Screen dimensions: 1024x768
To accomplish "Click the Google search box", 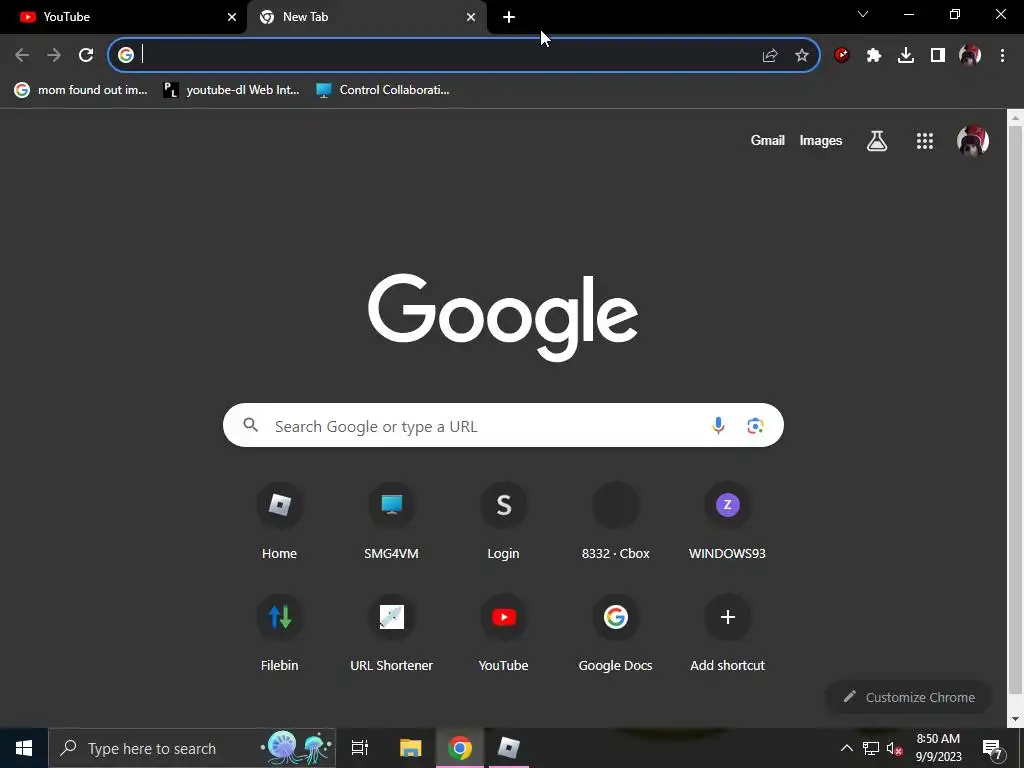I will tap(503, 425).
